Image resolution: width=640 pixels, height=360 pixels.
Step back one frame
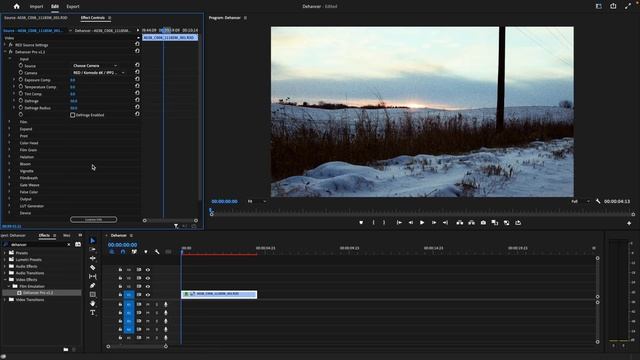411,223
